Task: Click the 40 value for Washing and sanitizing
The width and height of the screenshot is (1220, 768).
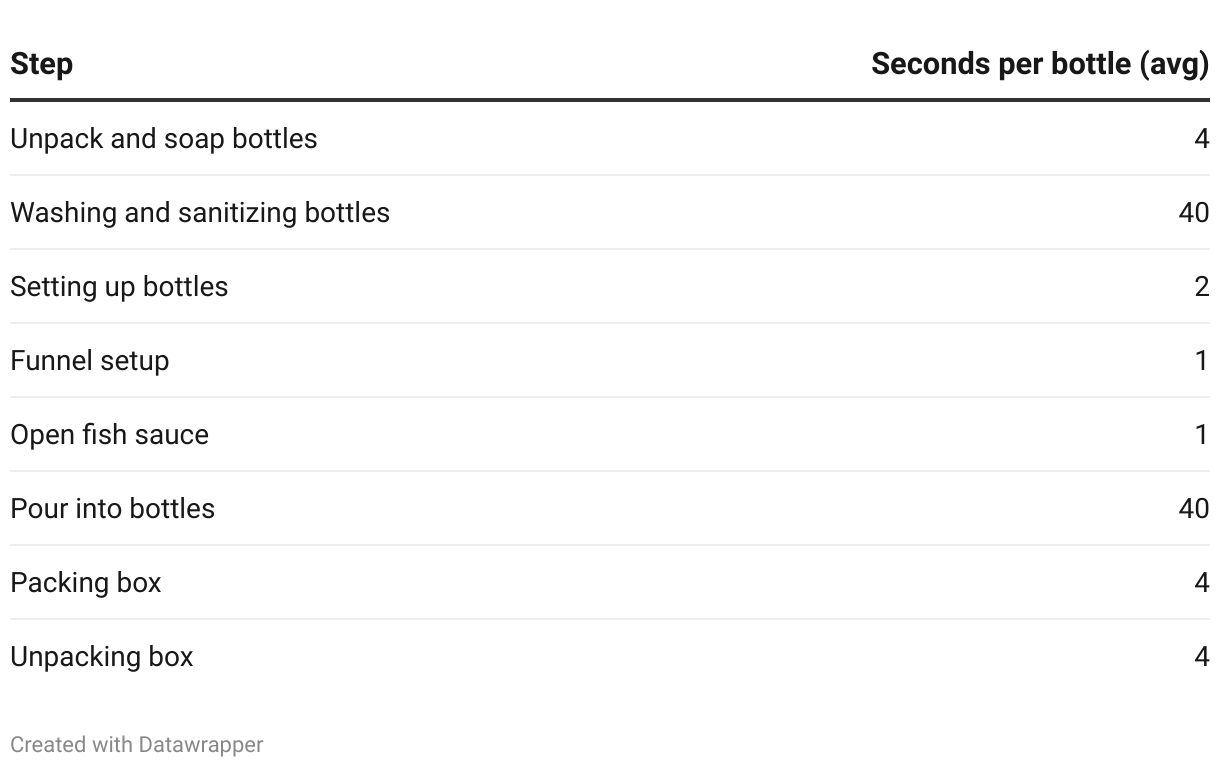Action: 1194,212
